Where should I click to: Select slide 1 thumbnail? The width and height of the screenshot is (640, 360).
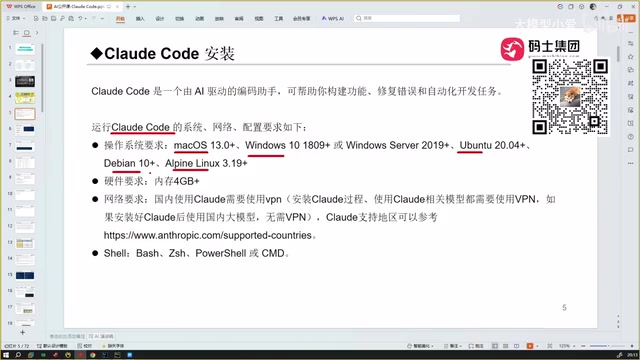tap(25, 49)
